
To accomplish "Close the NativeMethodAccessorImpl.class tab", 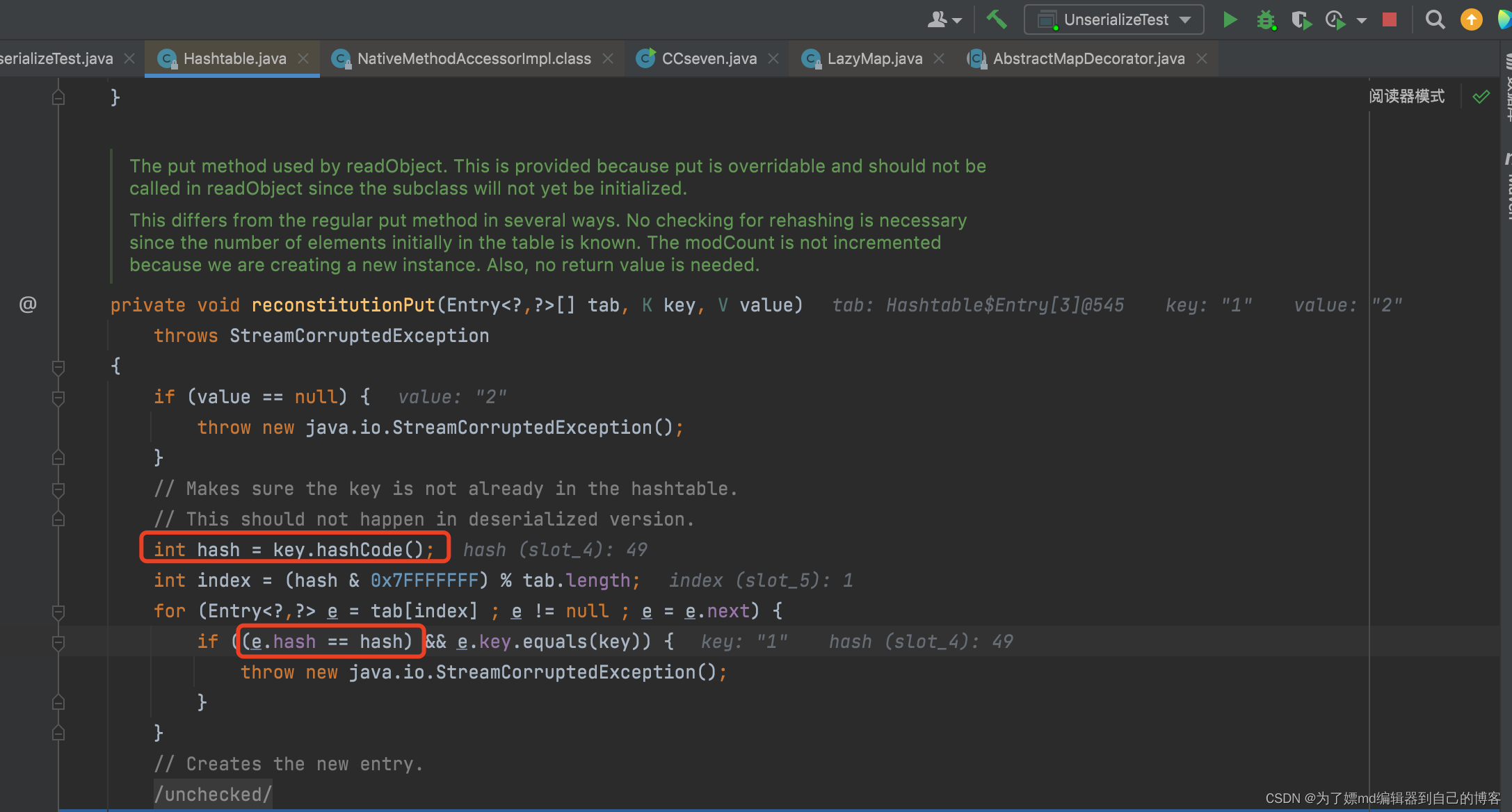I will click(x=608, y=59).
